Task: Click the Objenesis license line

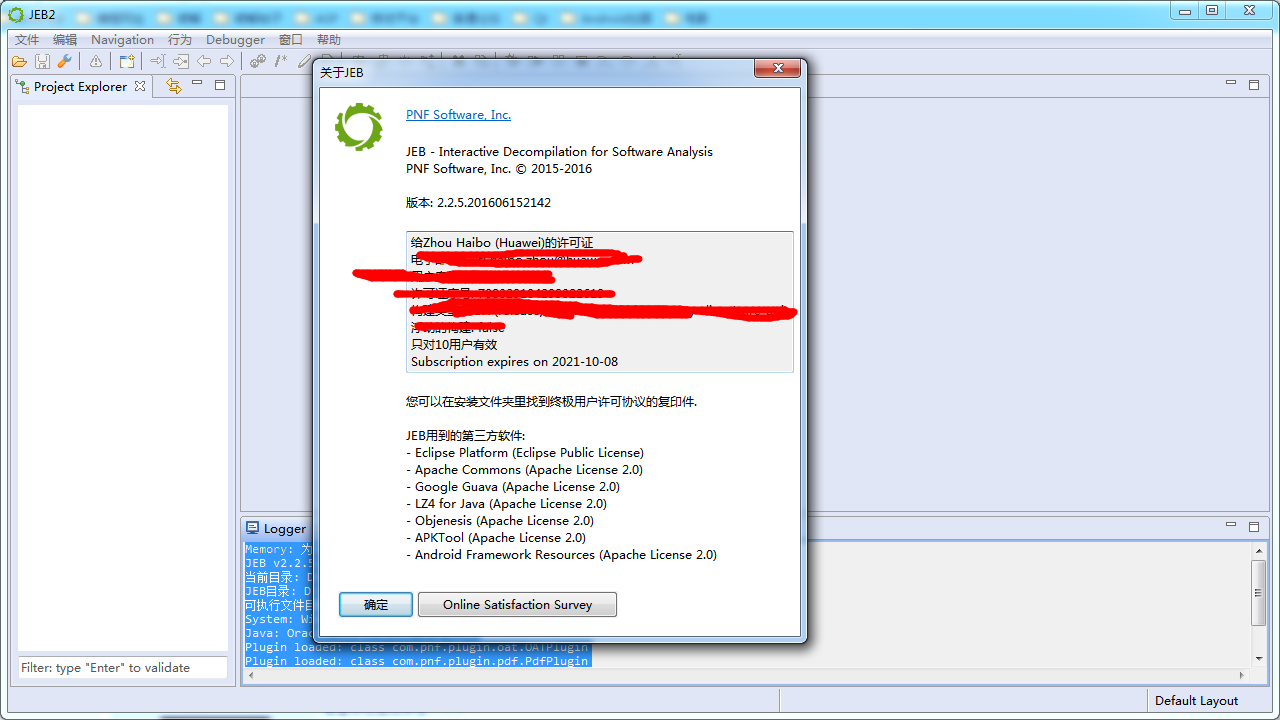Action: pyautogui.click(x=500, y=521)
